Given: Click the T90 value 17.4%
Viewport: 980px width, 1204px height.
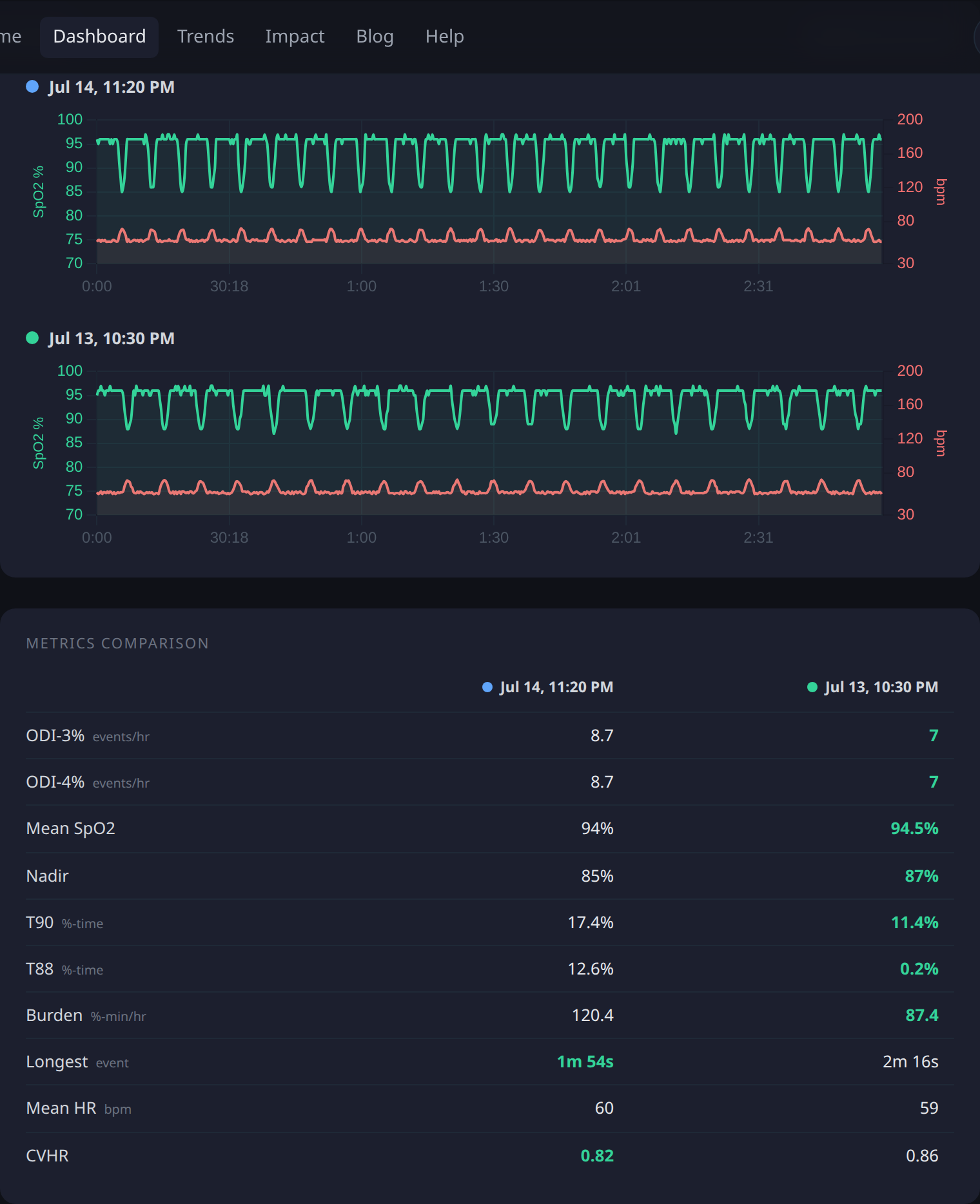Looking at the screenshot, I should pos(591,922).
